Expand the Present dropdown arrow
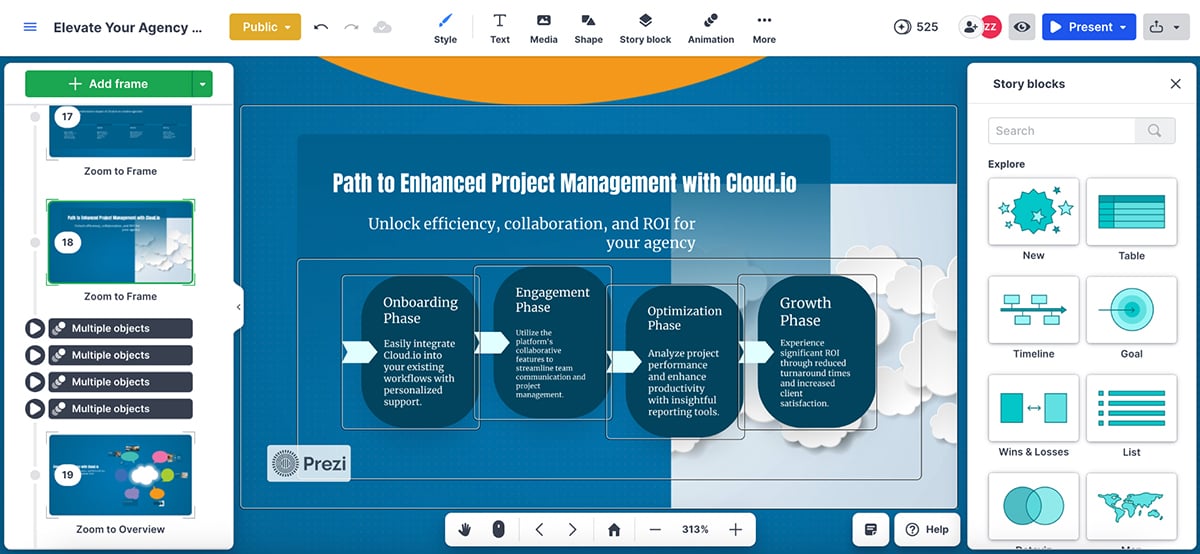This screenshot has height=554, width=1200. click(1124, 27)
